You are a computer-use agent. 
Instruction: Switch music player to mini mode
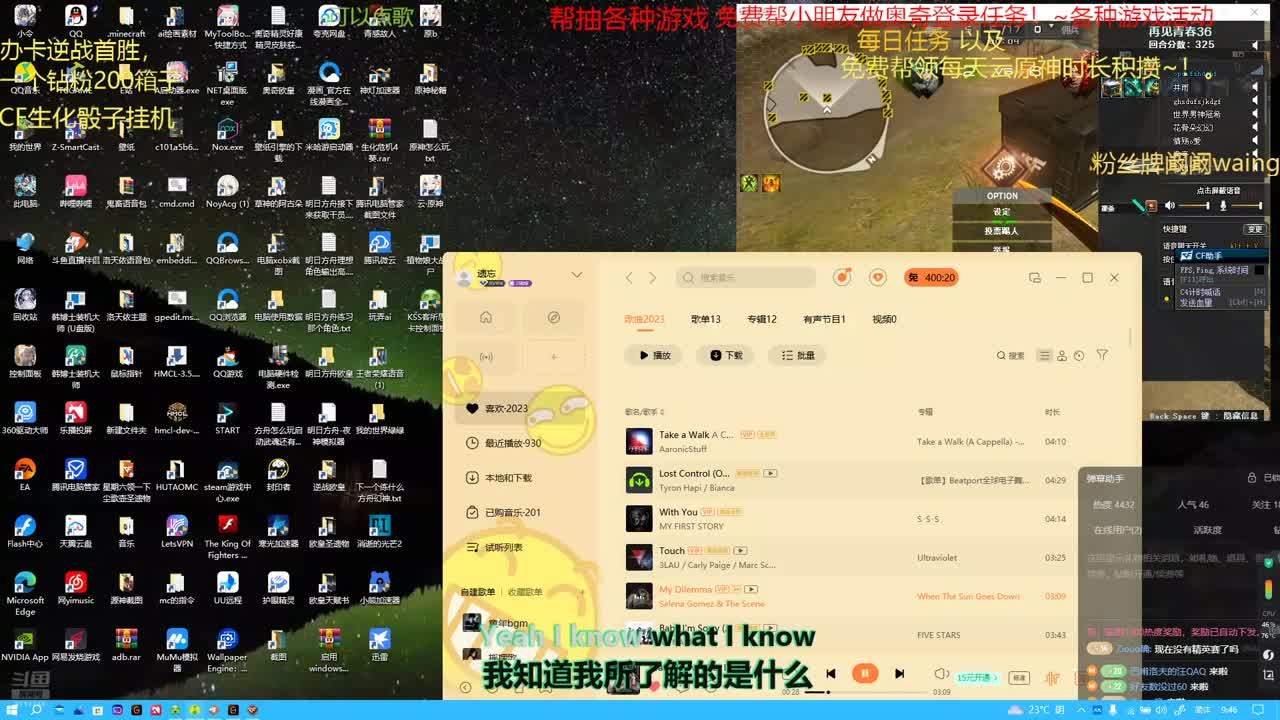click(x=1035, y=278)
